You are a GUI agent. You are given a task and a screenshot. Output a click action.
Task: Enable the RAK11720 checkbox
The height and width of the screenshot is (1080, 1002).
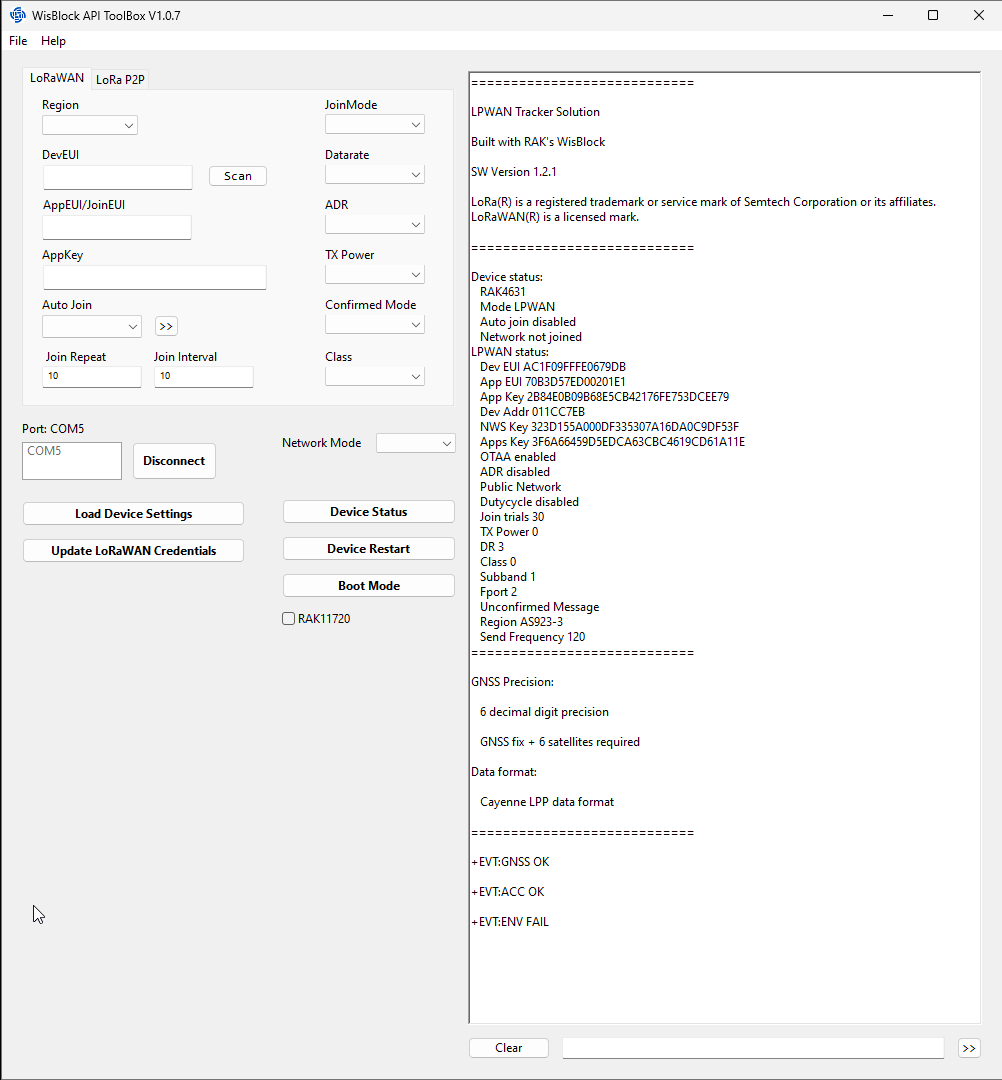(289, 619)
